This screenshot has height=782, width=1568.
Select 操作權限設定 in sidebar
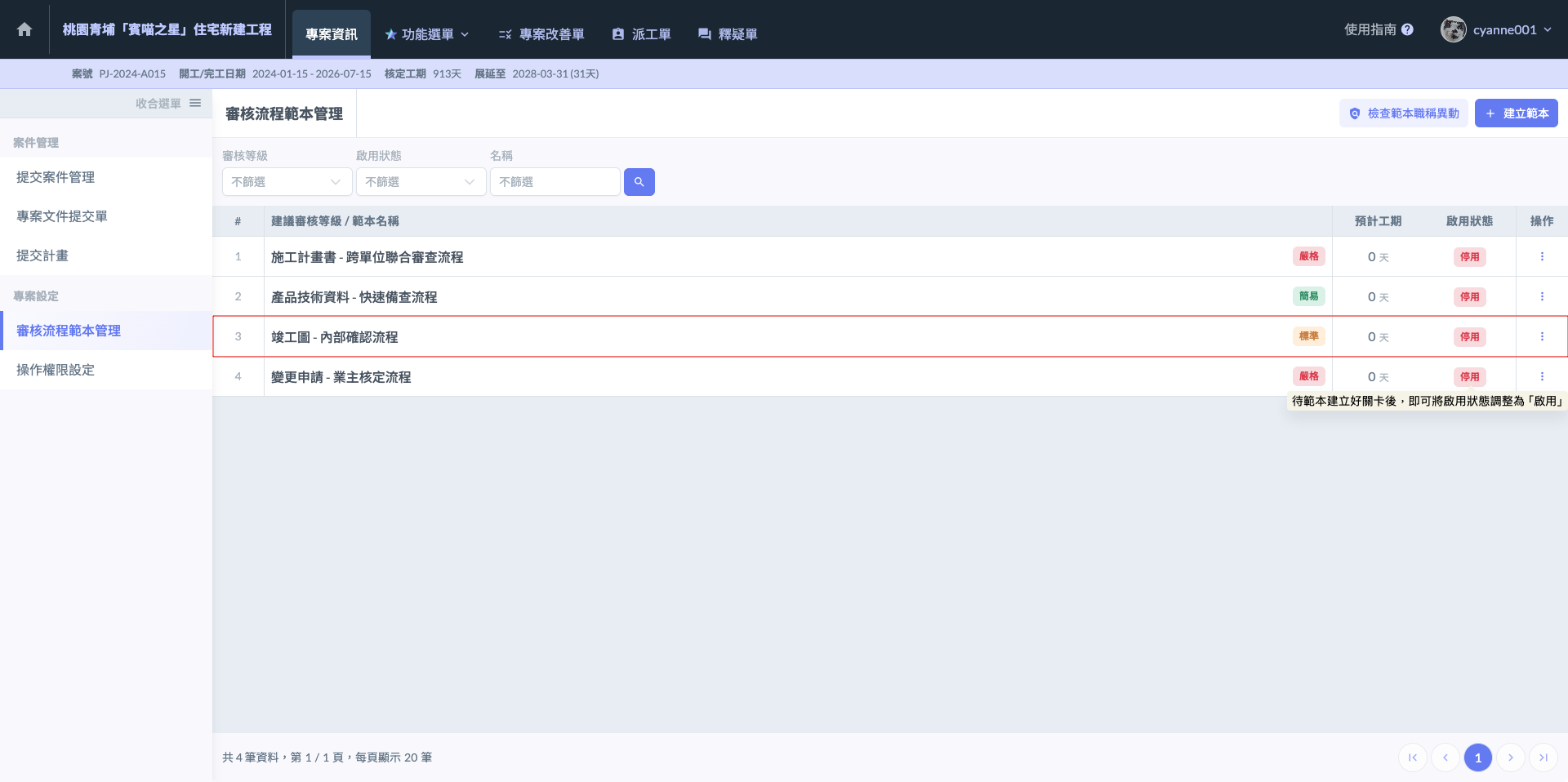pos(106,370)
